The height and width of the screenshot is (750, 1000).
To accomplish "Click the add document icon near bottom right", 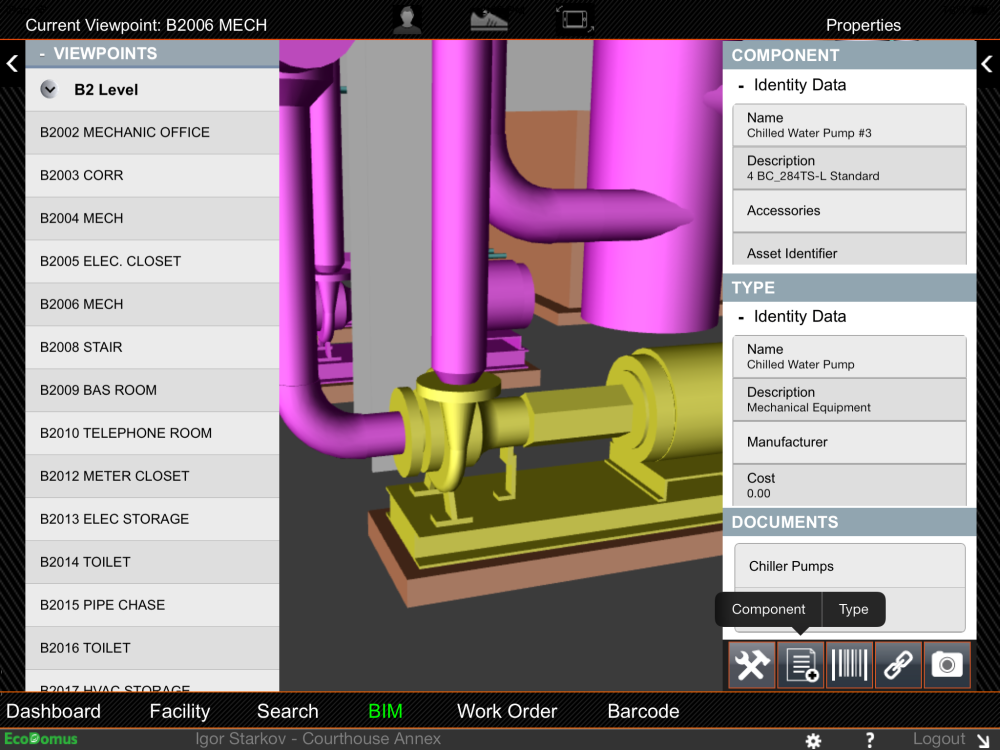I will click(x=800, y=664).
